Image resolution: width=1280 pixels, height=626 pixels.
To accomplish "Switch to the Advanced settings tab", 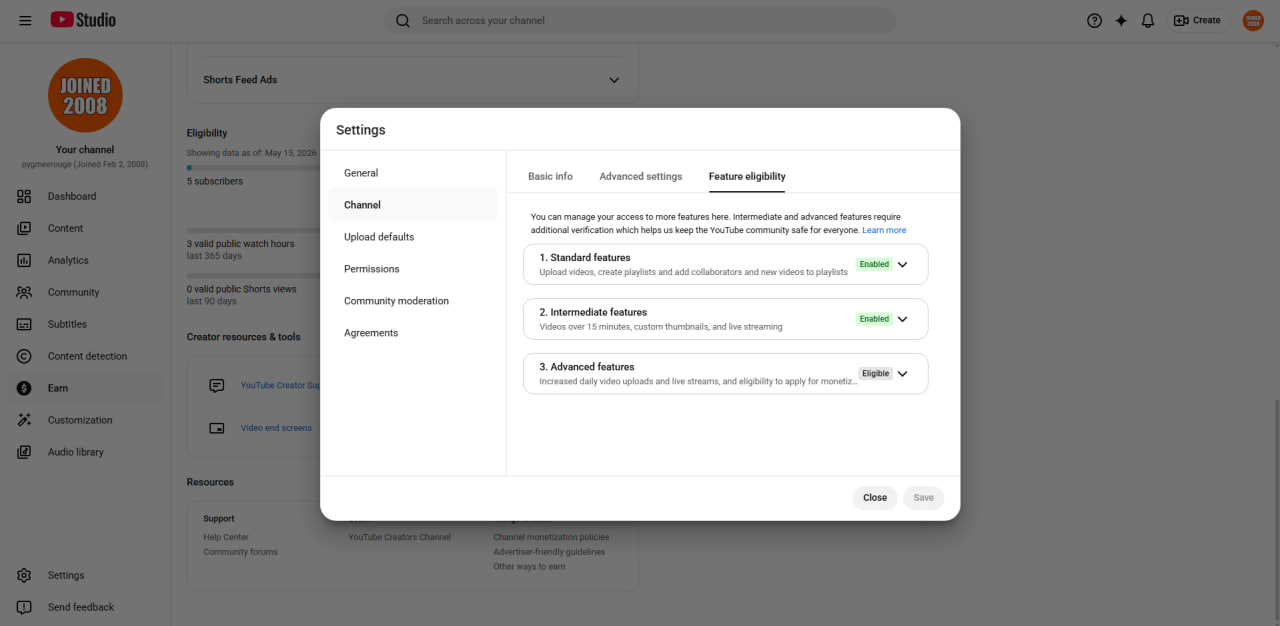I will click(x=641, y=176).
